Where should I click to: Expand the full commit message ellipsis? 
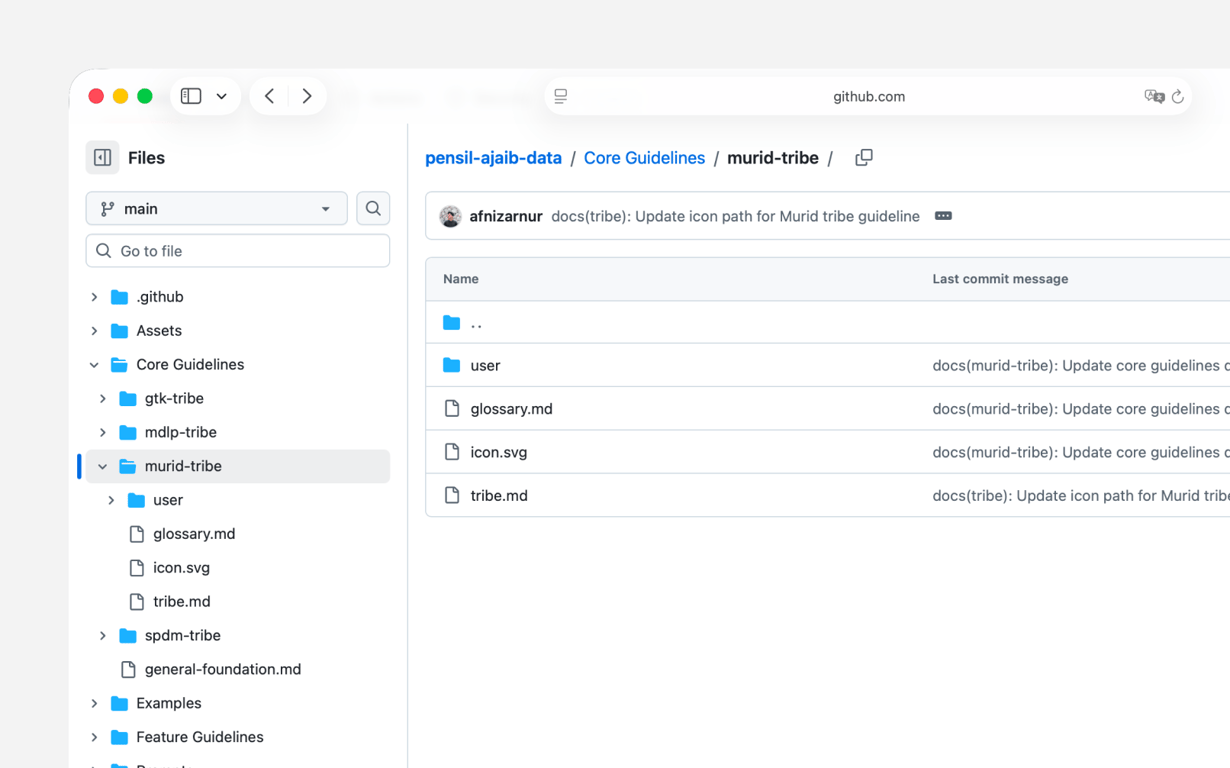tap(943, 216)
